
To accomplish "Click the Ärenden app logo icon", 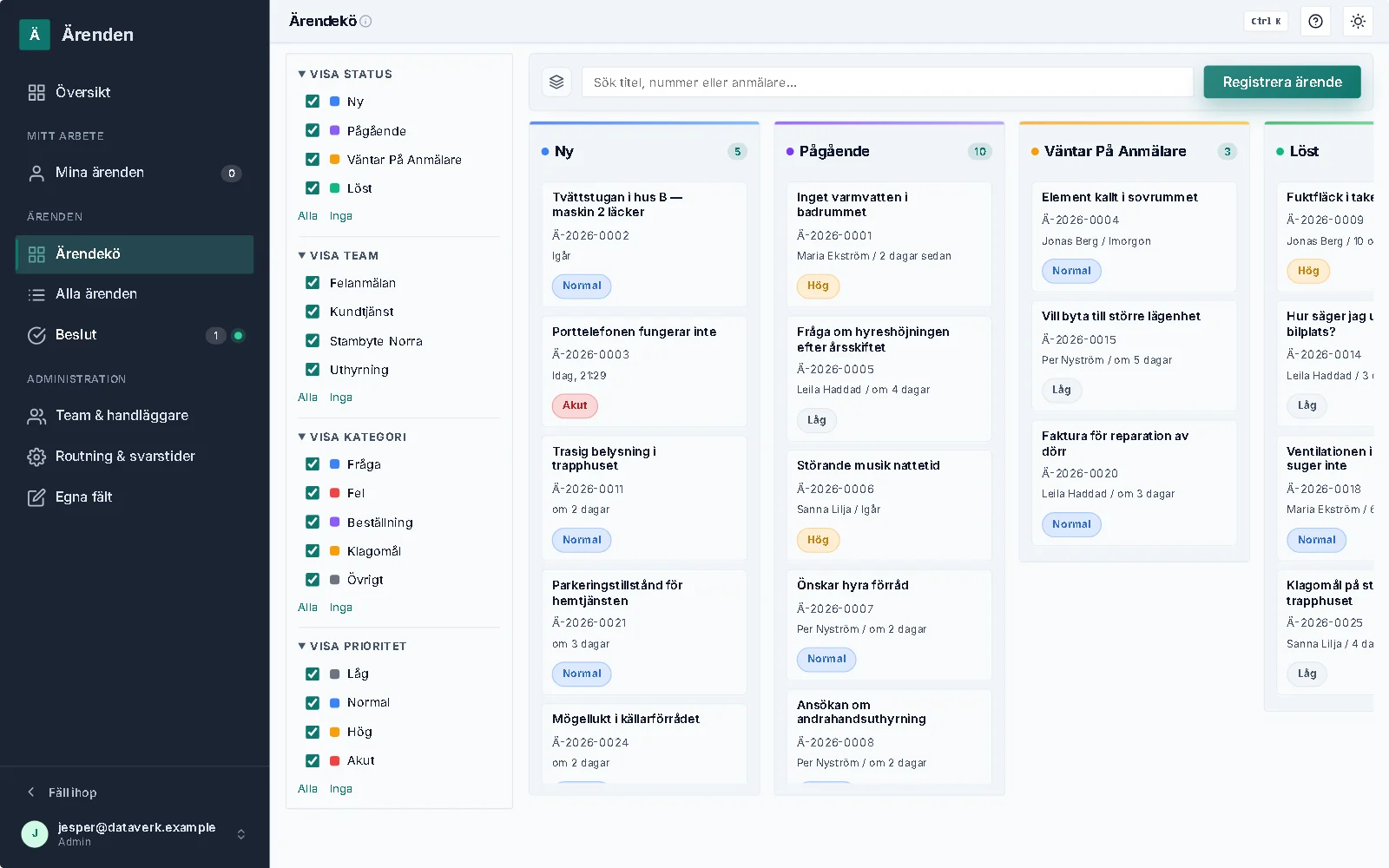I will (x=35, y=35).
